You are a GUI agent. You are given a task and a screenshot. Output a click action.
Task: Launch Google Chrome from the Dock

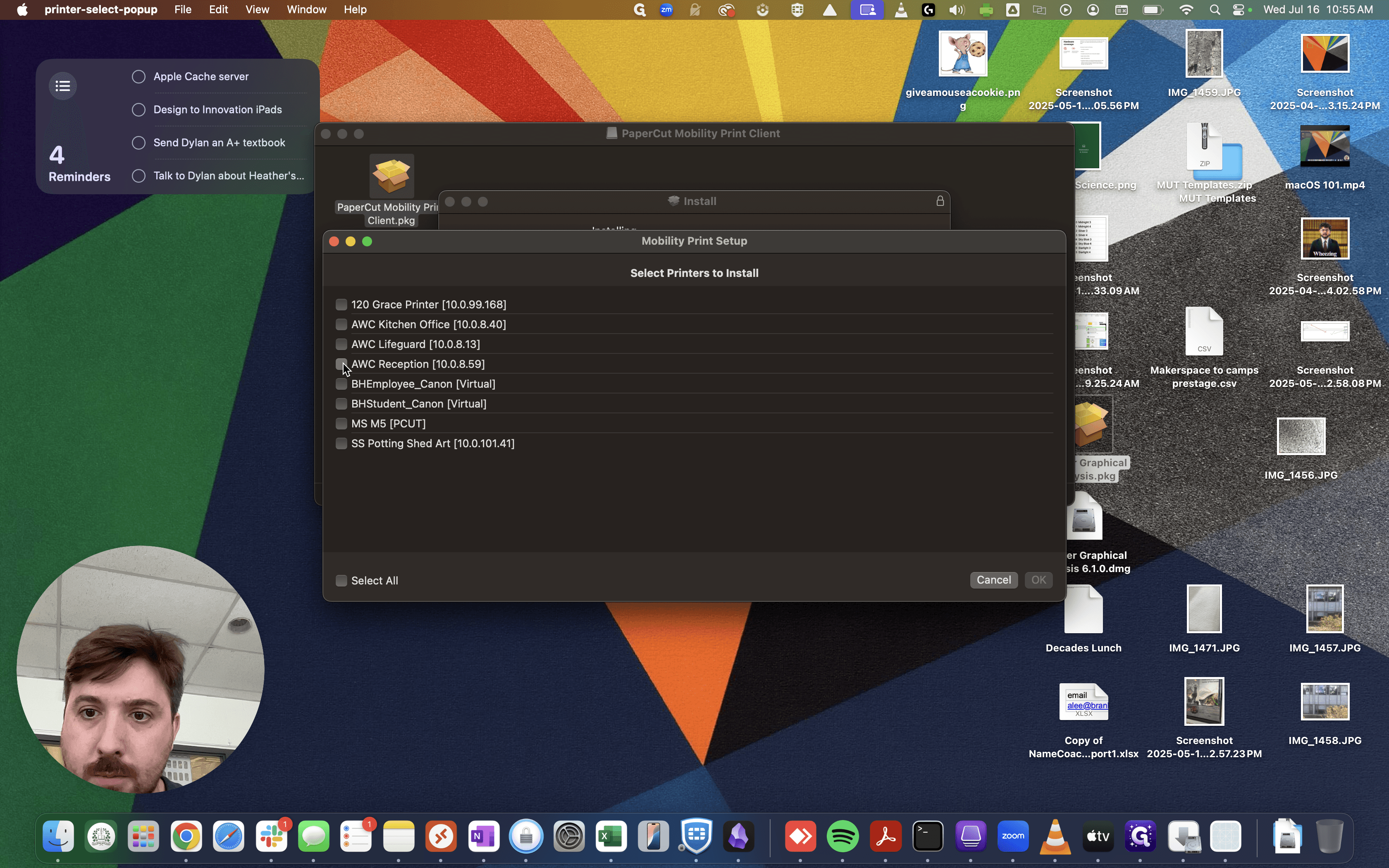(186, 837)
